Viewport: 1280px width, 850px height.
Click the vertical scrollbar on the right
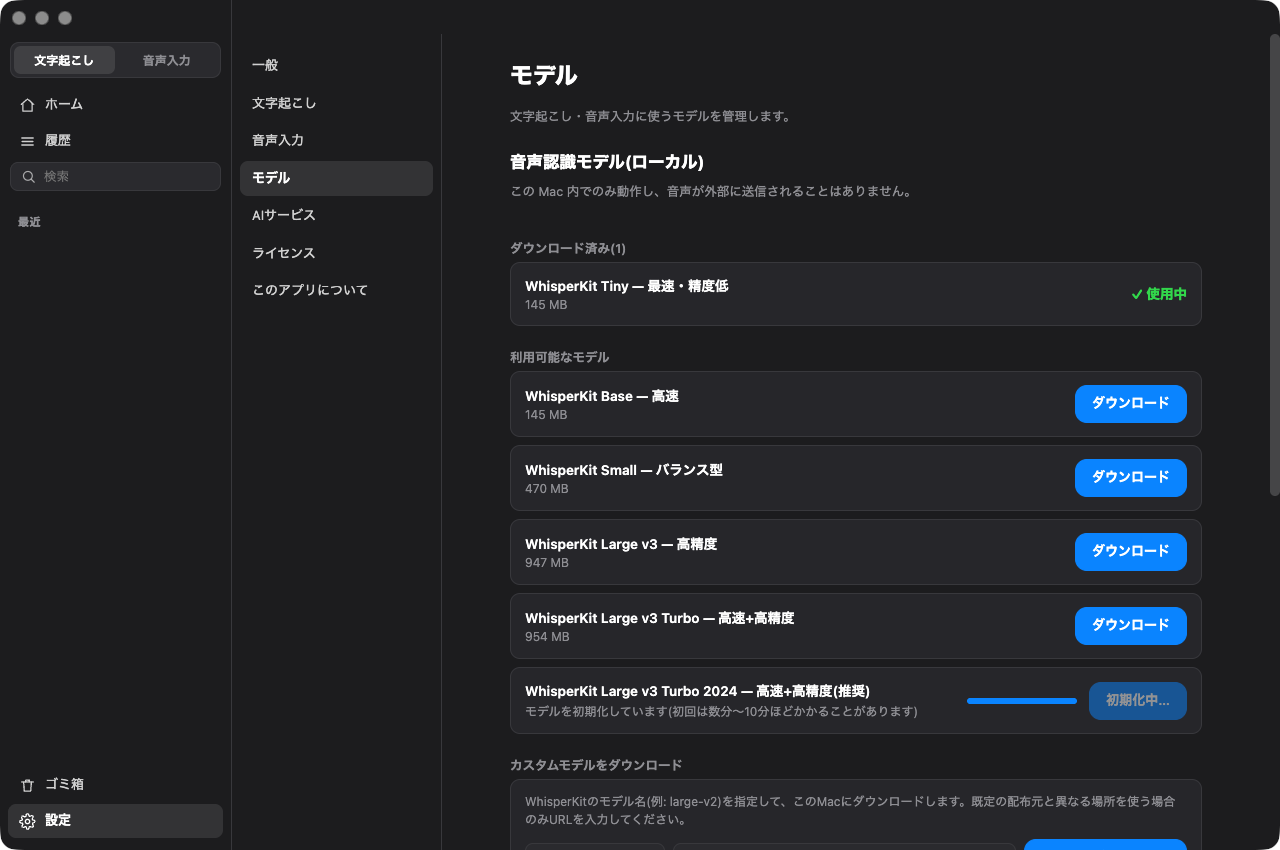[x=1274, y=265]
